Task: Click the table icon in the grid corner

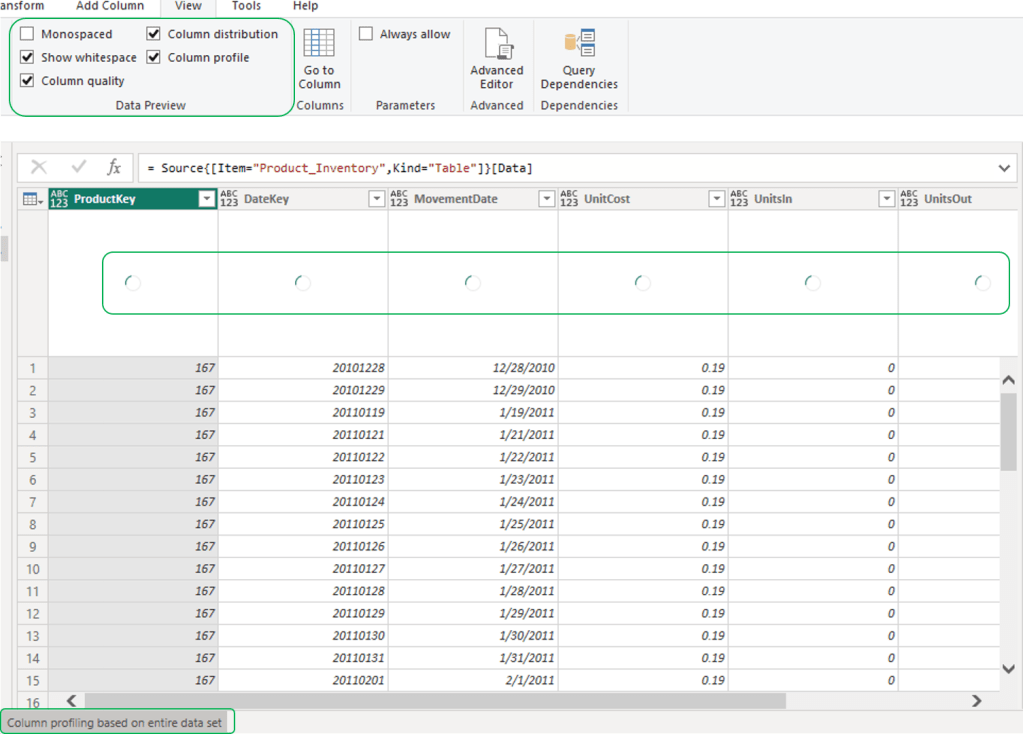Action: 32,199
